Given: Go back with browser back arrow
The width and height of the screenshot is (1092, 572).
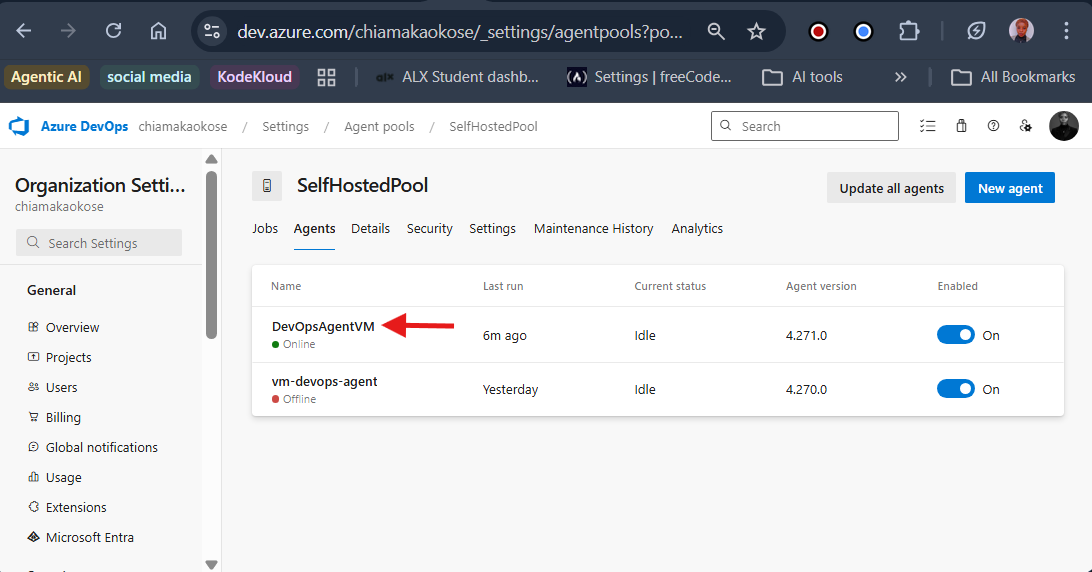Looking at the screenshot, I should pos(24,31).
